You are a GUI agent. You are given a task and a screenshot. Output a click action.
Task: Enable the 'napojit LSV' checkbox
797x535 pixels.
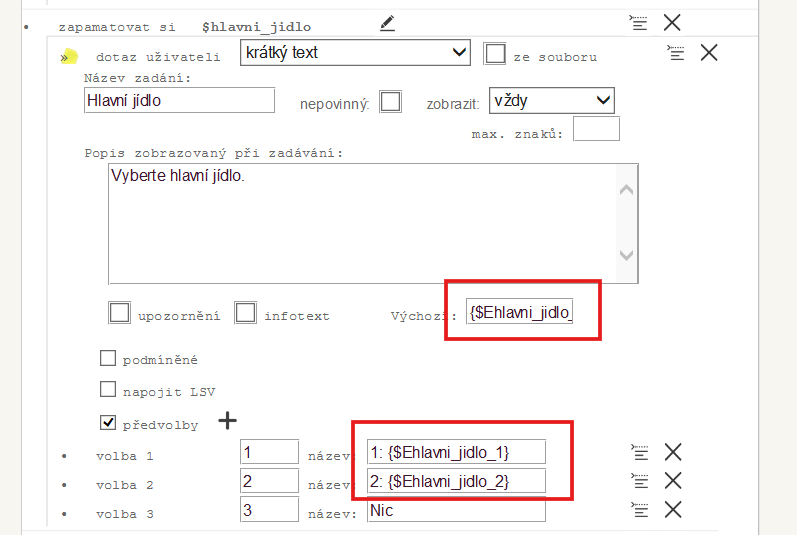(108, 390)
